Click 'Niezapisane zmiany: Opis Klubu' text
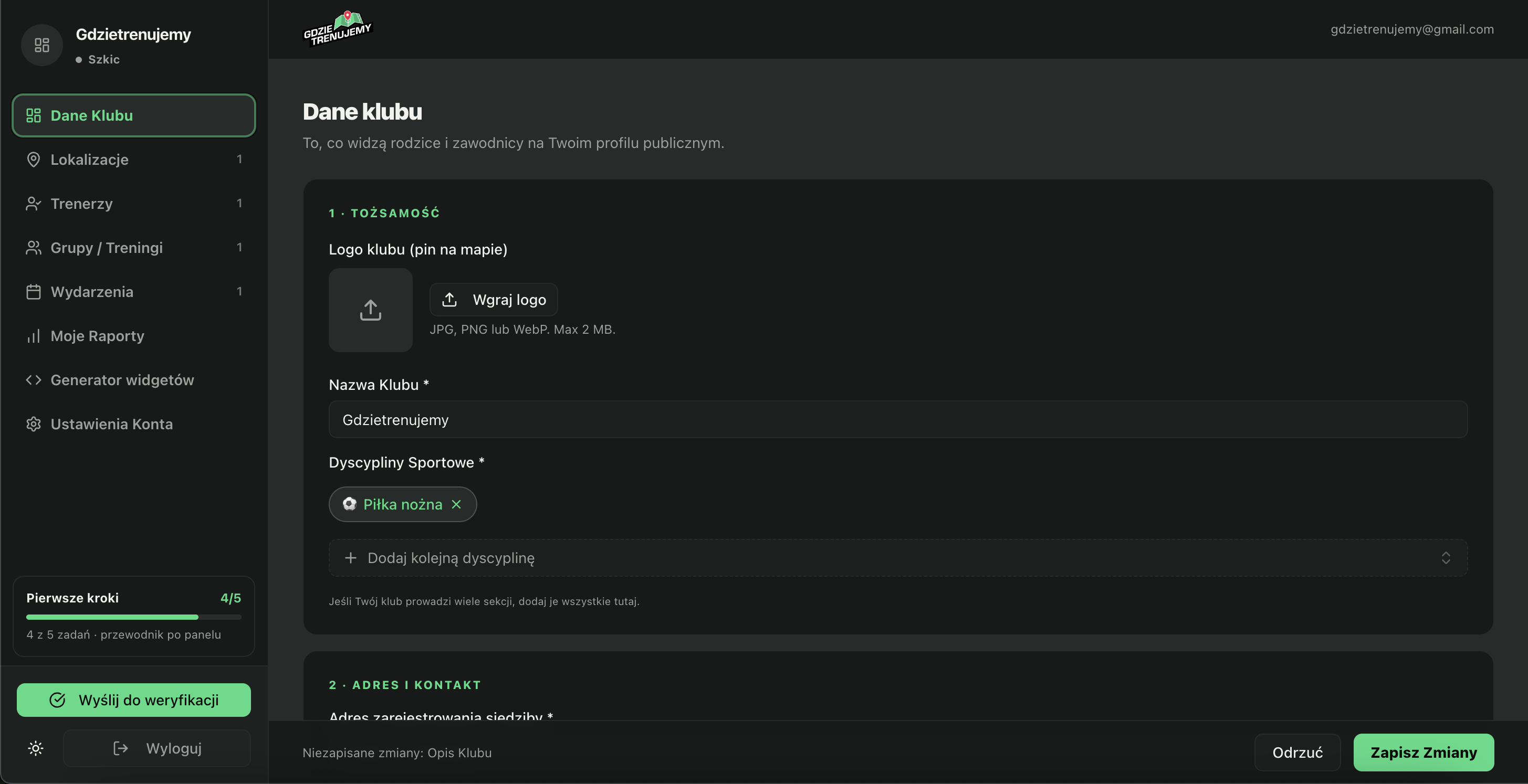This screenshot has width=1528, height=784. [397, 753]
